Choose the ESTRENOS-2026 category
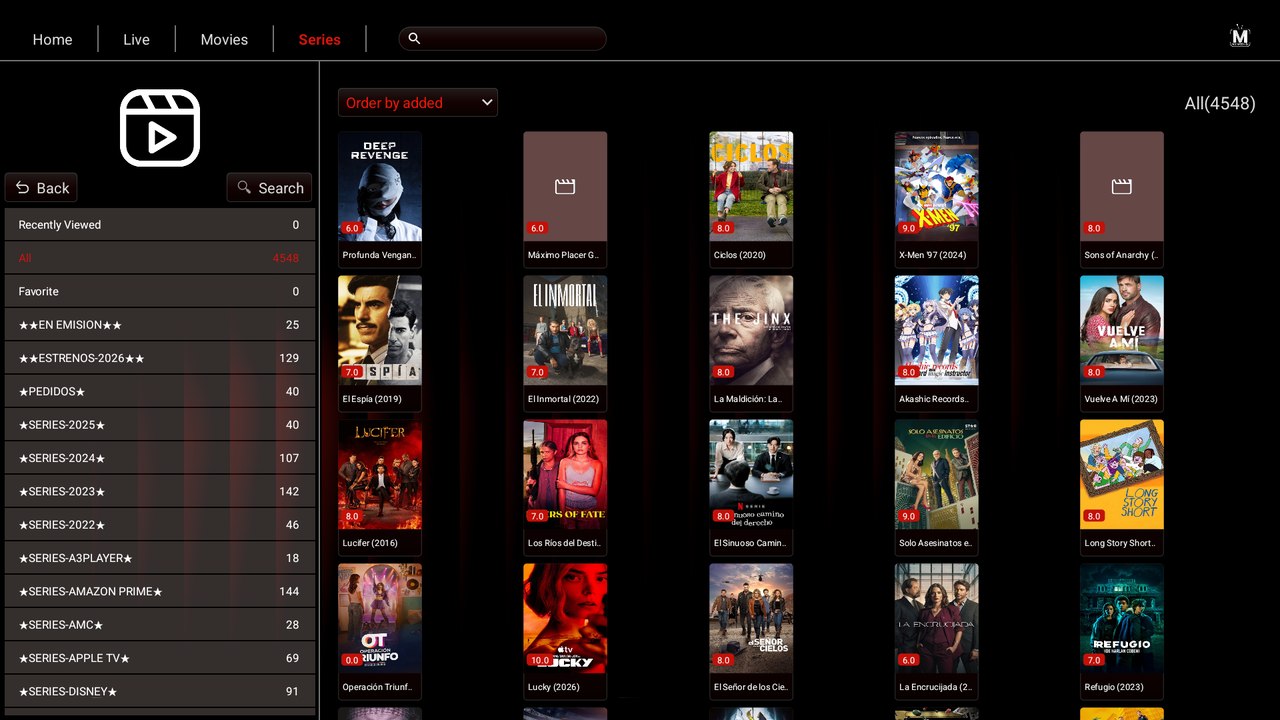The height and width of the screenshot is (720, 1280). click(160, 358)
